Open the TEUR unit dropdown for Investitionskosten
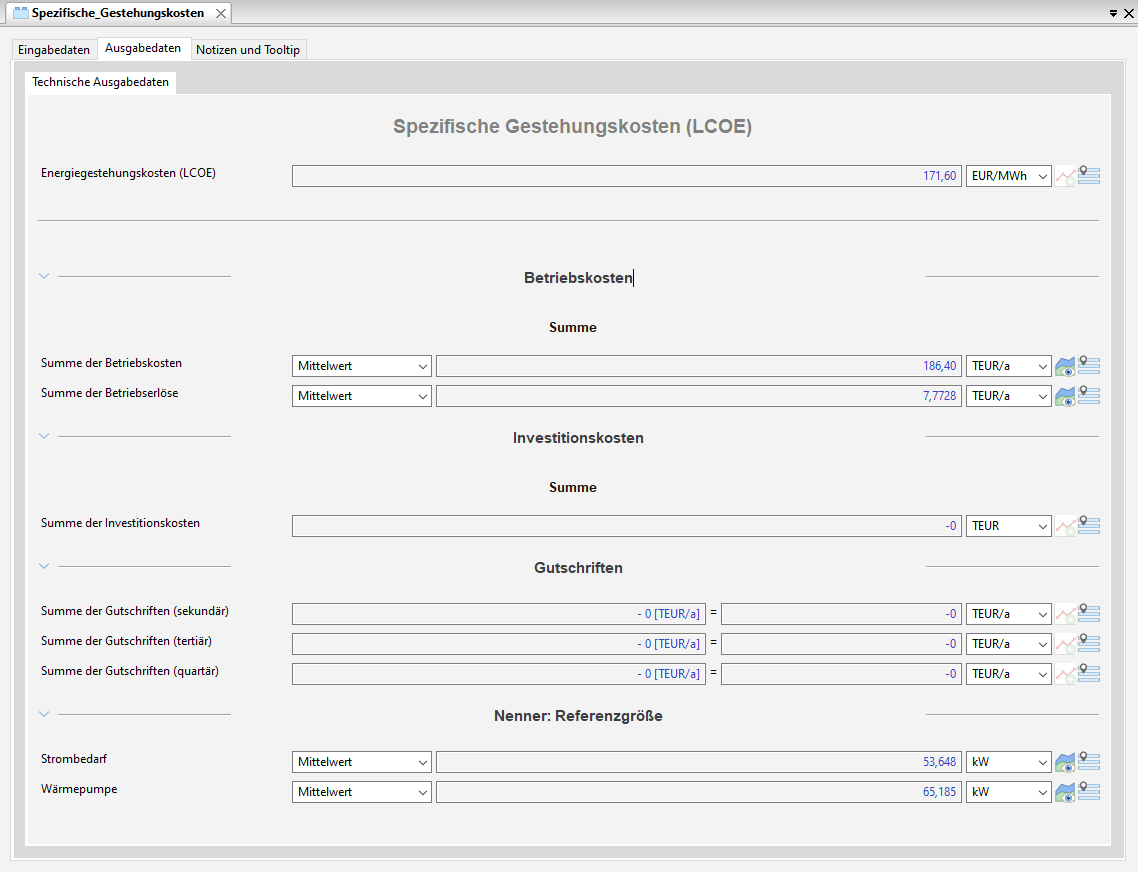 click(x=1009, y=526)
